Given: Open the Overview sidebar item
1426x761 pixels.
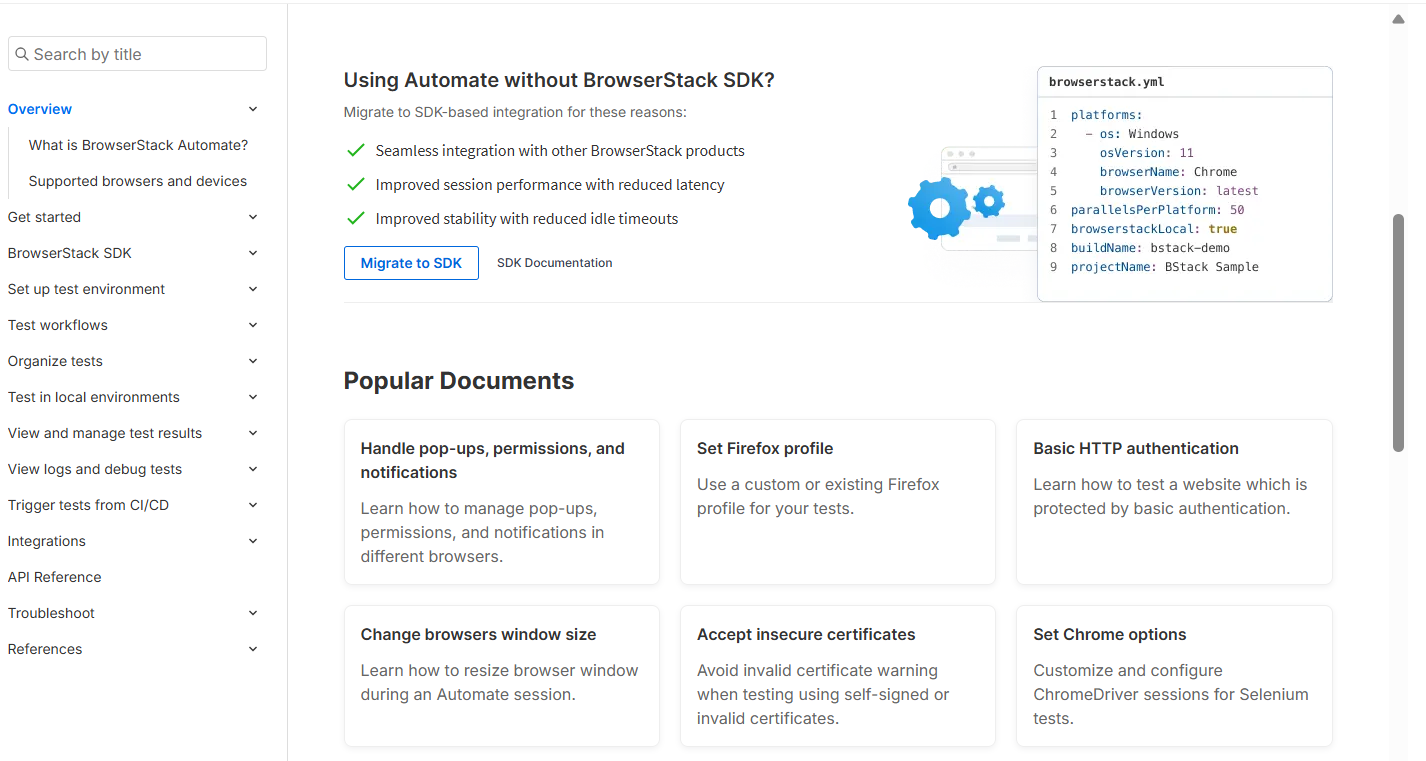Looking at the screenshot, I should (40, 109).
